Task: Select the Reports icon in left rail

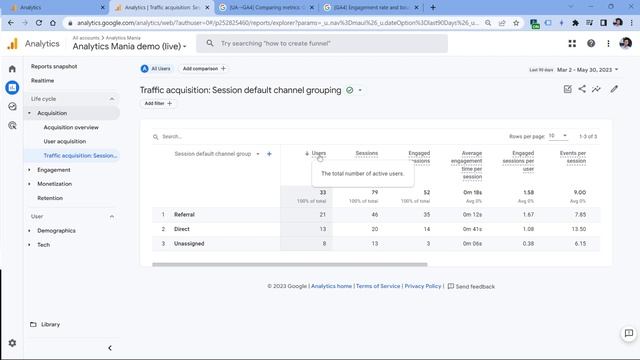Action: pos(12,87)
